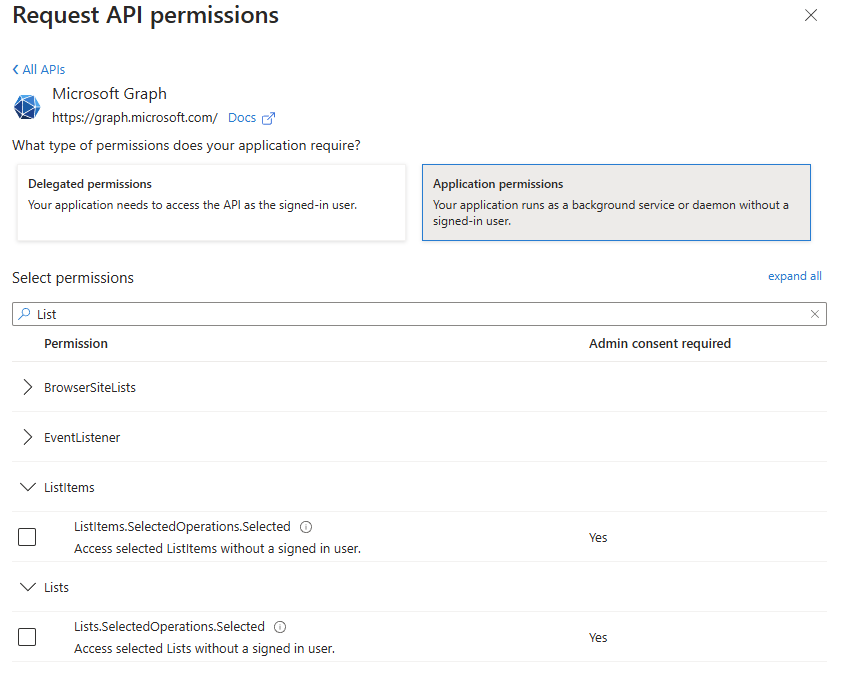Click the Microsoft Graph title text

(x=110, y=94)
